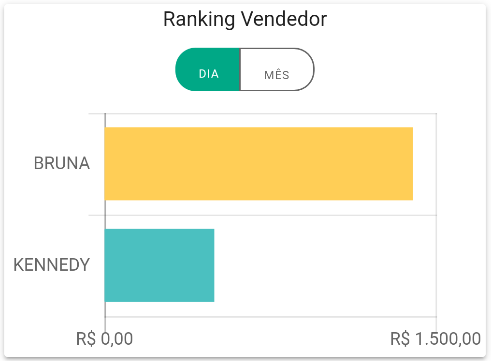Click the KENNEDY vendor label
This screenshot has width=491, height=361.
52,265
